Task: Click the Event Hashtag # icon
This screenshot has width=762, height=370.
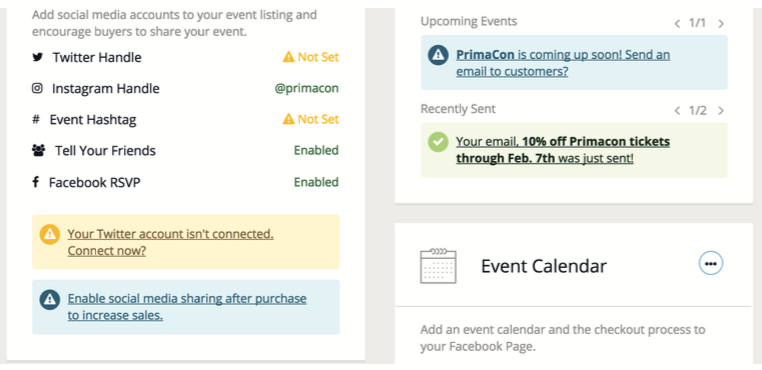Action: (36, 119)
